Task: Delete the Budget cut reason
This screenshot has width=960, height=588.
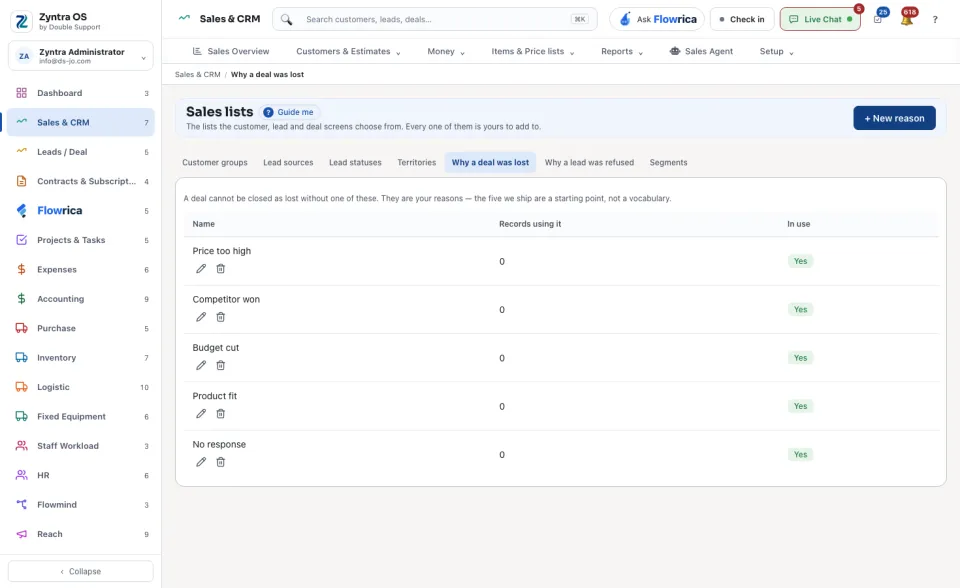Action: [x=220, y=366]
